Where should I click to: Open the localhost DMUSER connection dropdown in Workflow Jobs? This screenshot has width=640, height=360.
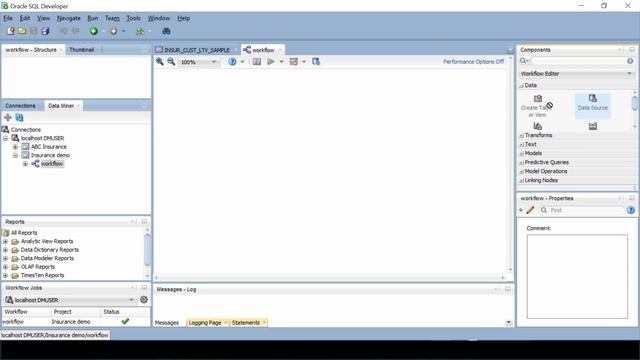pos(131,300)
